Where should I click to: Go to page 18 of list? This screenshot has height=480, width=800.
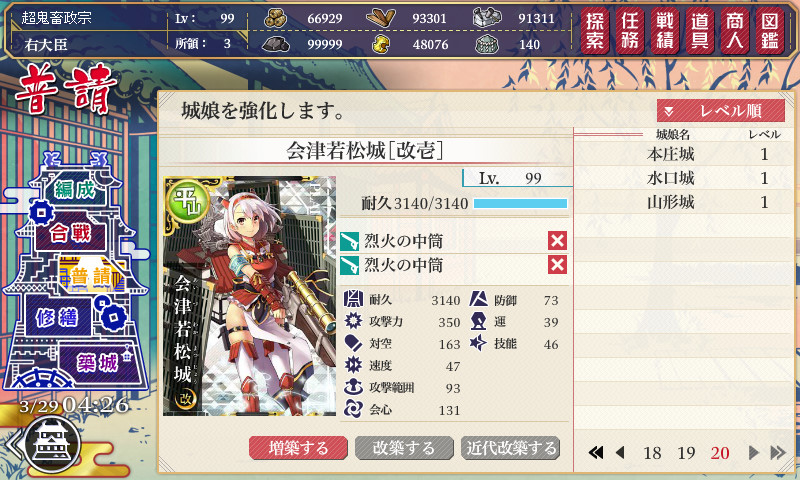[652, 452]
